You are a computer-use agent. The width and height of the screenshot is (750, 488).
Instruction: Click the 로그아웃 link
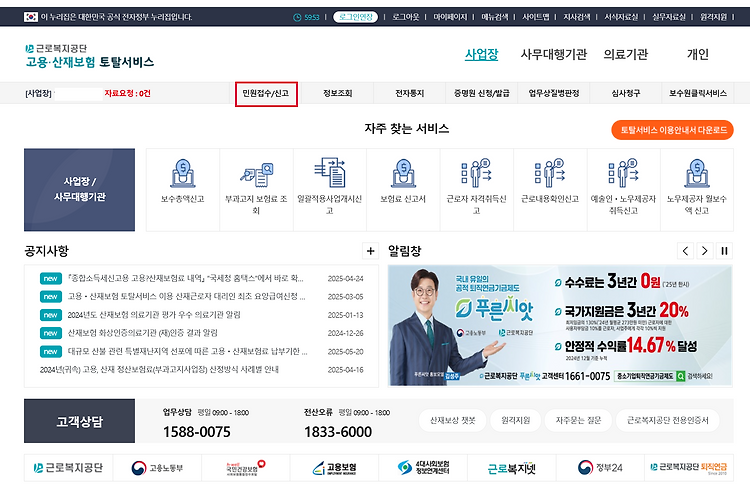tap(406, 17)
